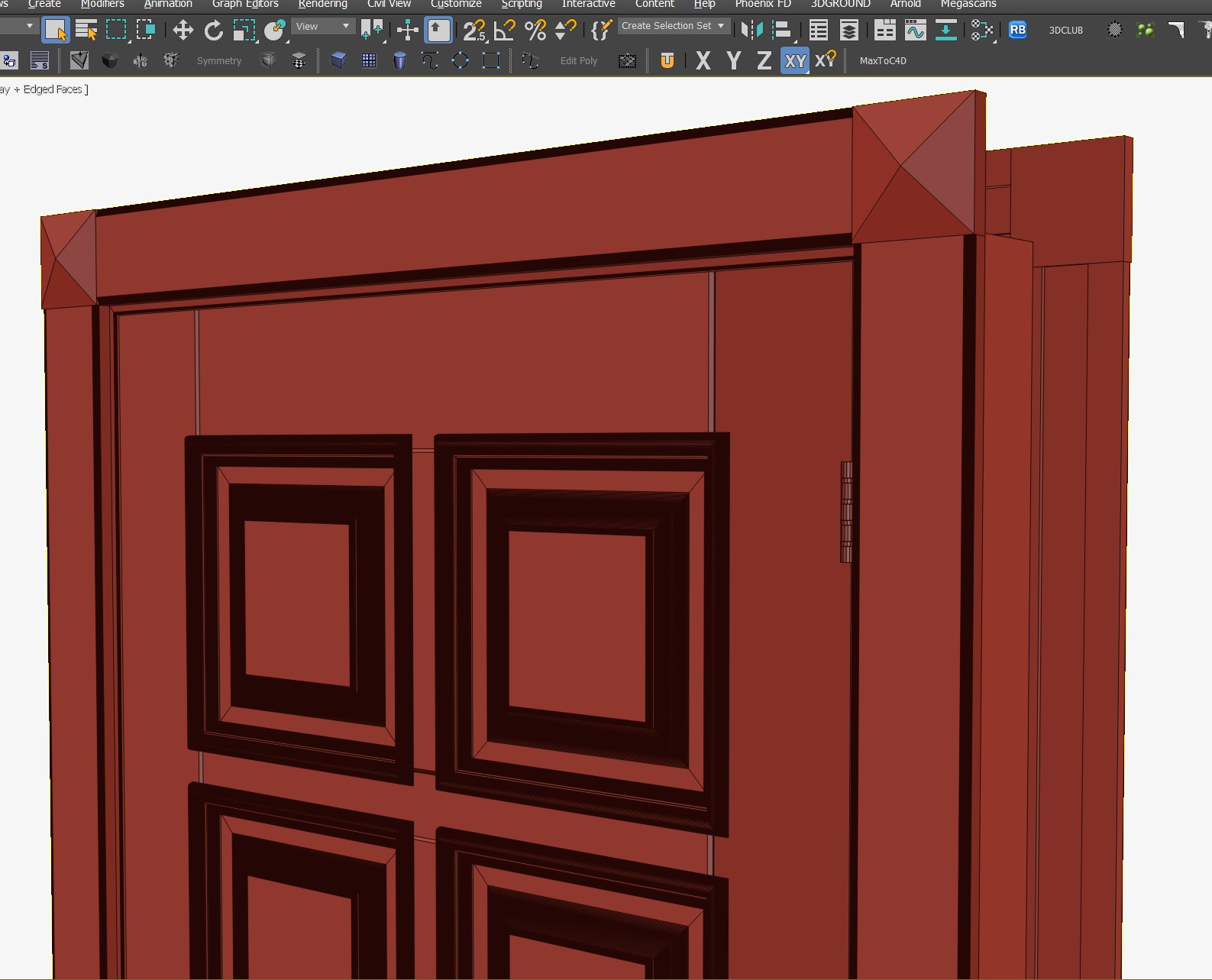Click the blue grid plane icon

tap(369, 60)
